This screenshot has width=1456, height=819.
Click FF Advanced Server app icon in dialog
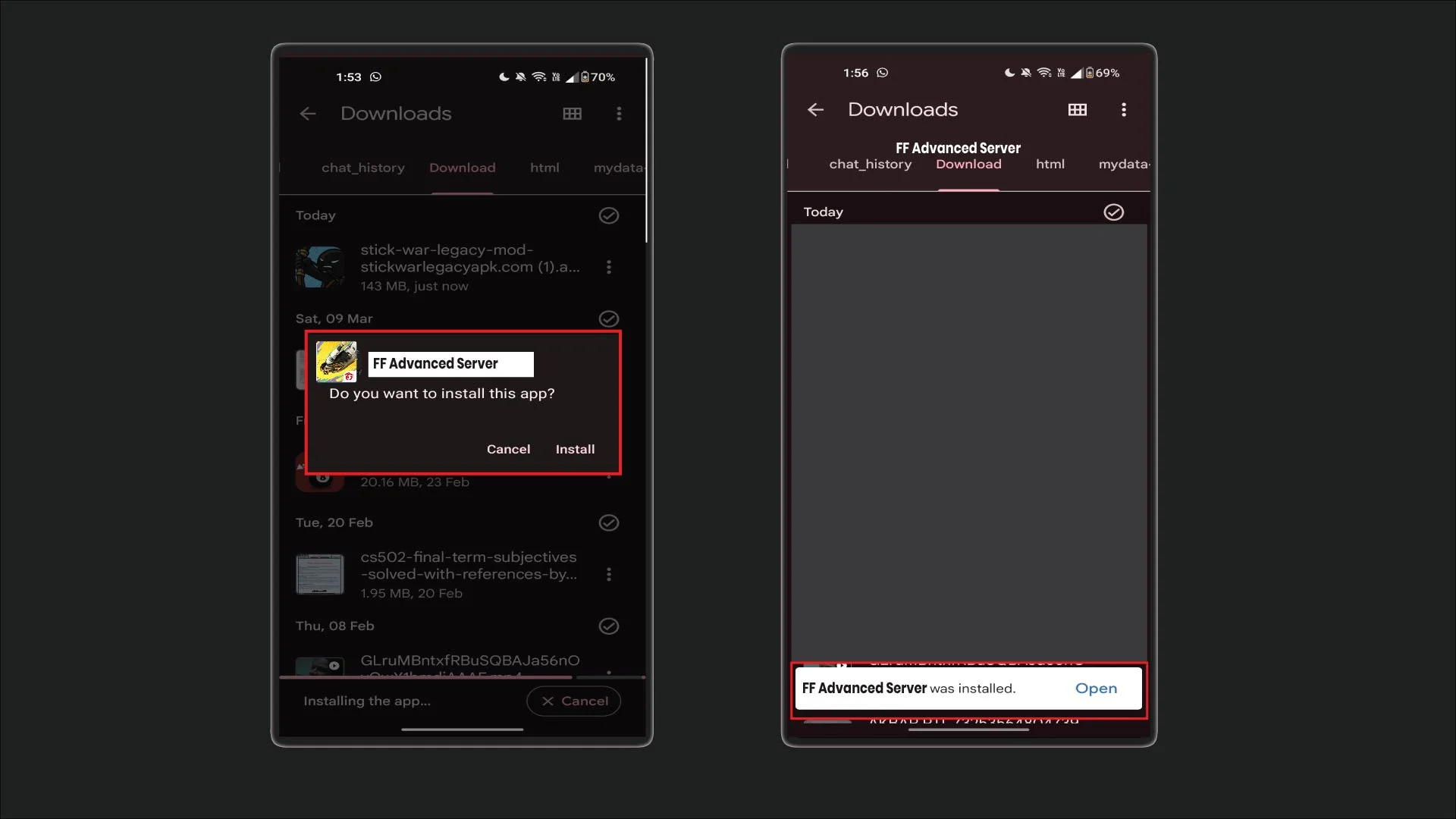point(336,361)
